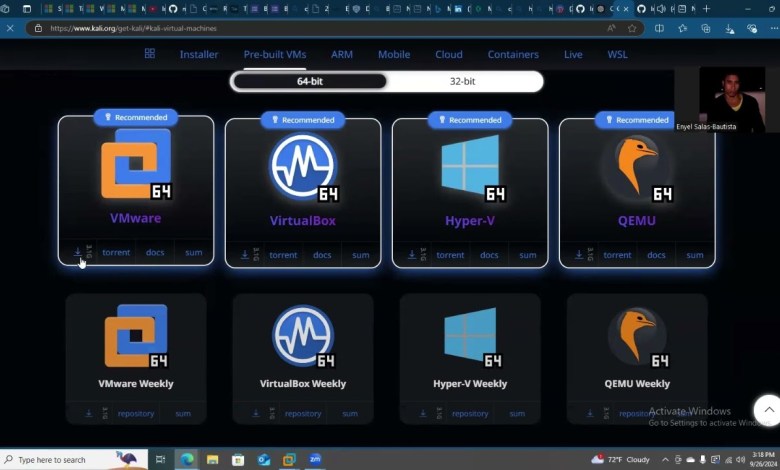Click the Windows taskbar search box

[75, 460]
